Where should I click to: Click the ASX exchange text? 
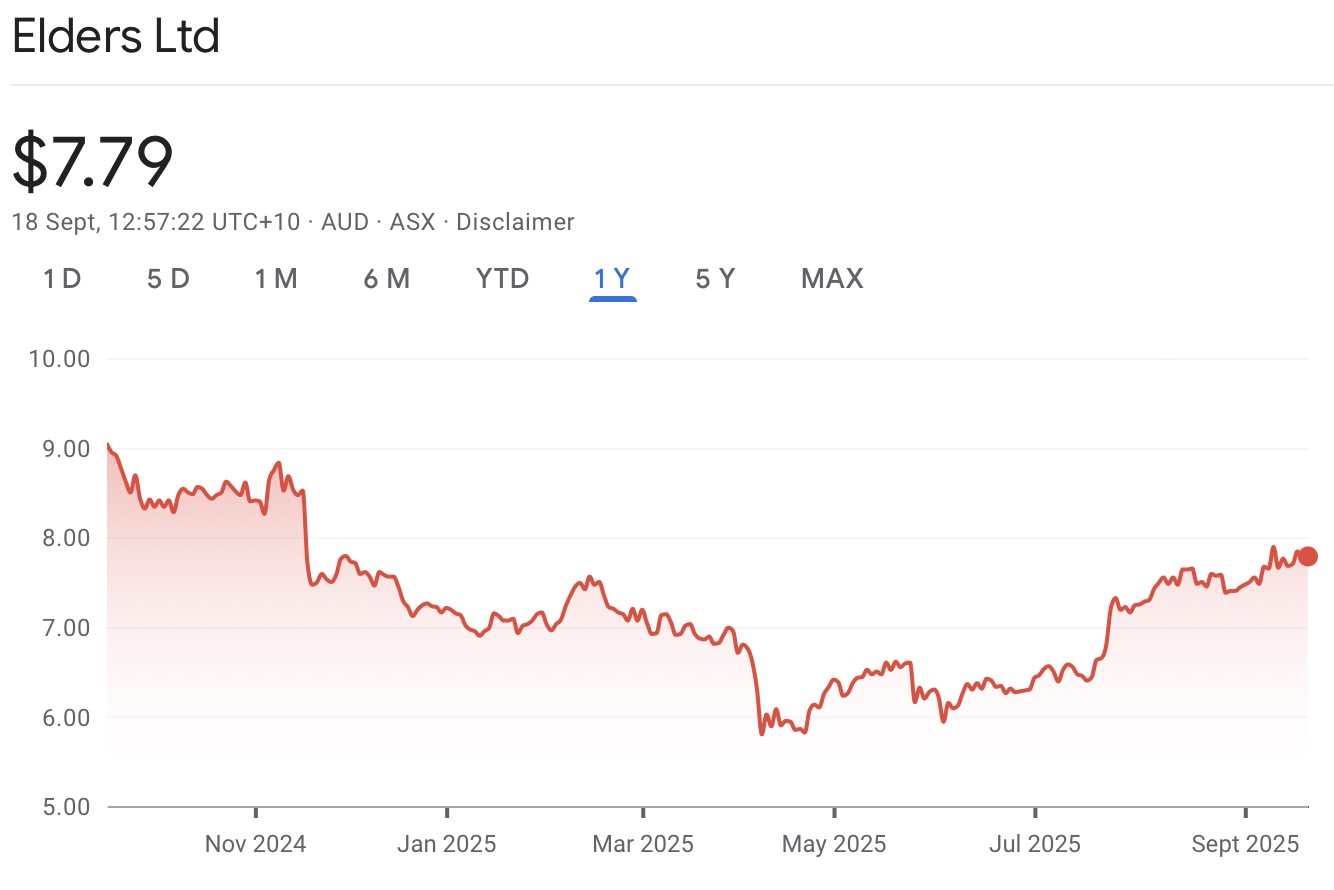pyautogui.click(x=412, y=222)
